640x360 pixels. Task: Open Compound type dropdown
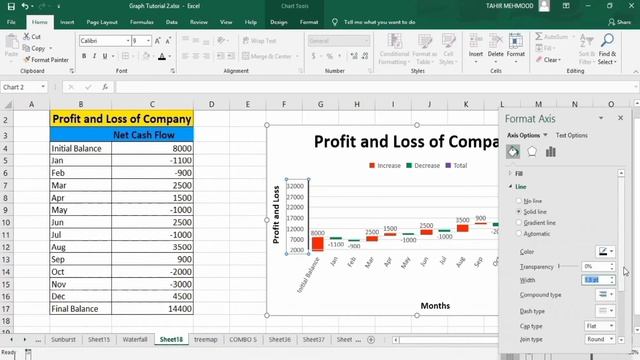[x=605, y=294]
